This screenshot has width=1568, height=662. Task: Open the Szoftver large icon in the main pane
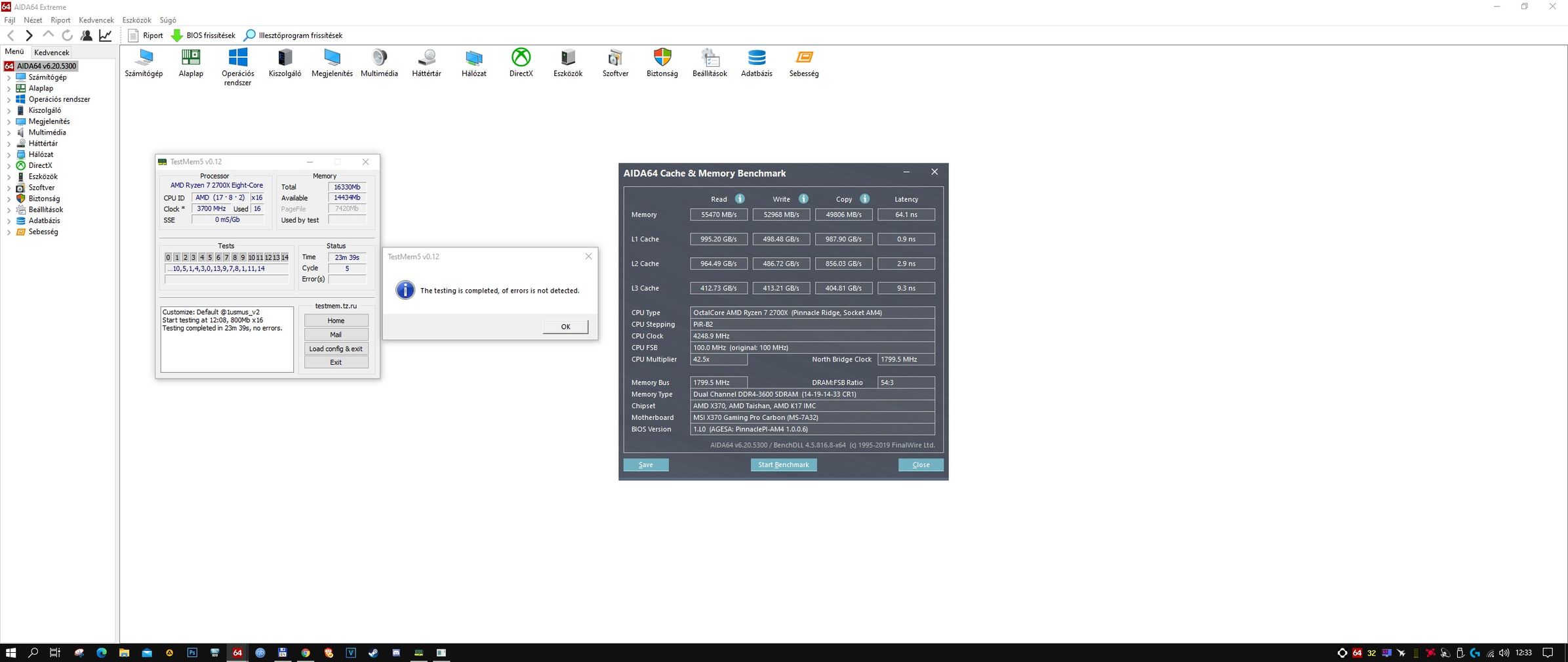tap(615, 63)
